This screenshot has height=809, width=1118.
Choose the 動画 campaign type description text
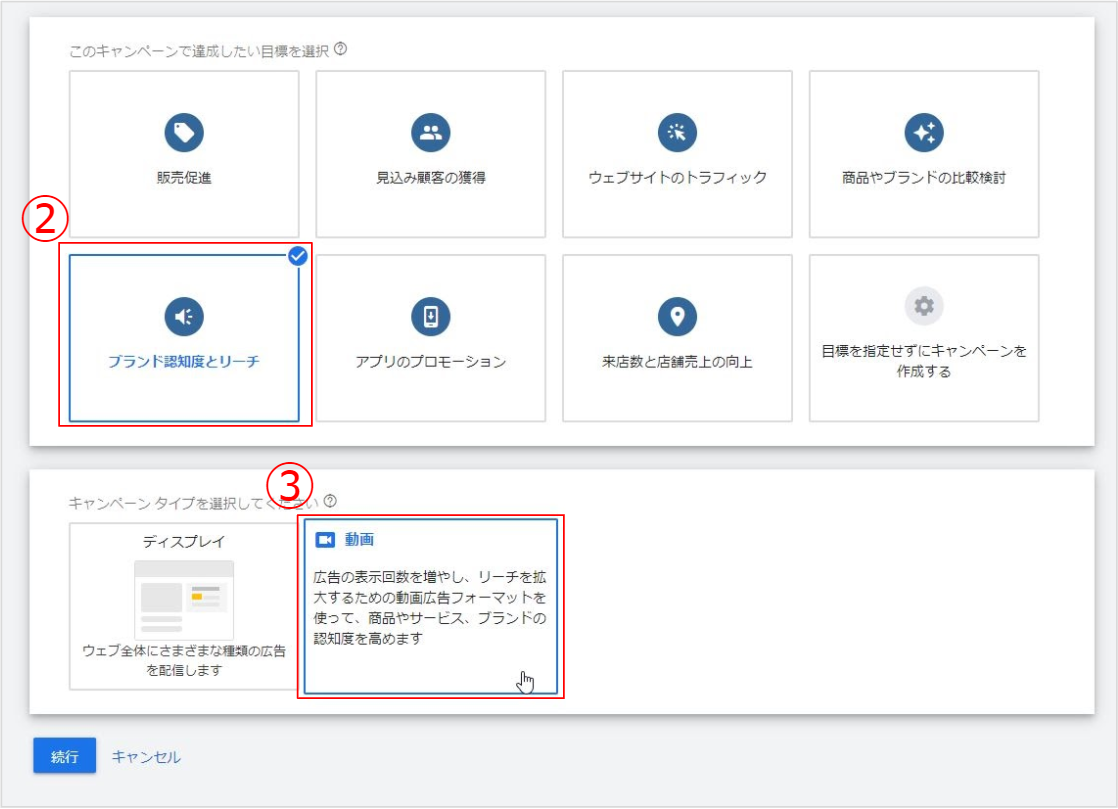428,608
